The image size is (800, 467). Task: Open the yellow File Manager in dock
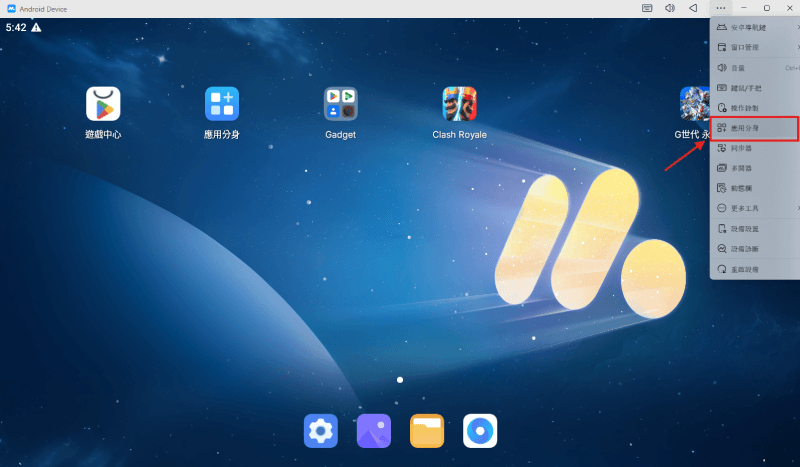(427, 431)
